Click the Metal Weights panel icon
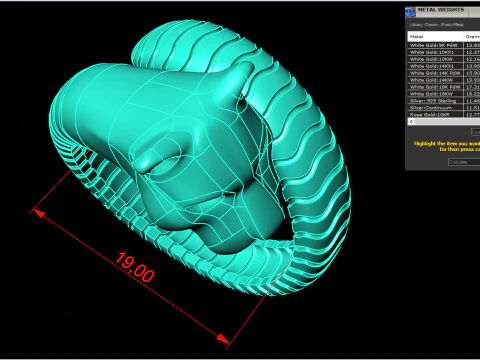 pos(410,12)
